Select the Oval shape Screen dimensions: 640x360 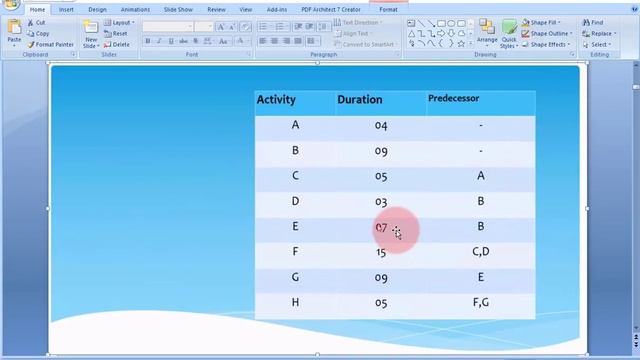pyautogui.click(x=451, y=23)
